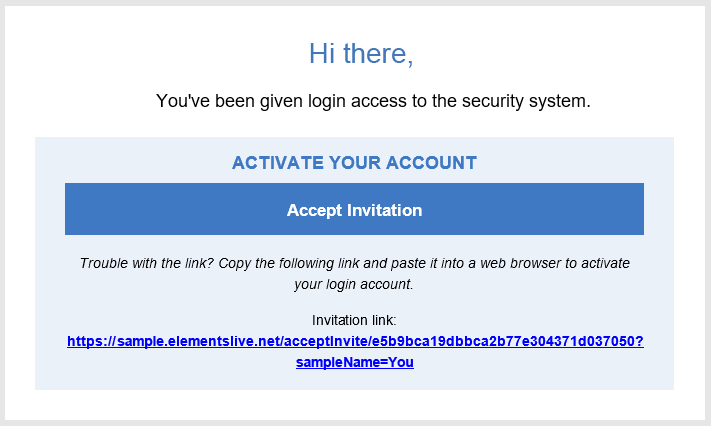Click the Accept Invitation button
The image size is (711, 426).
[x=354, y=209]
